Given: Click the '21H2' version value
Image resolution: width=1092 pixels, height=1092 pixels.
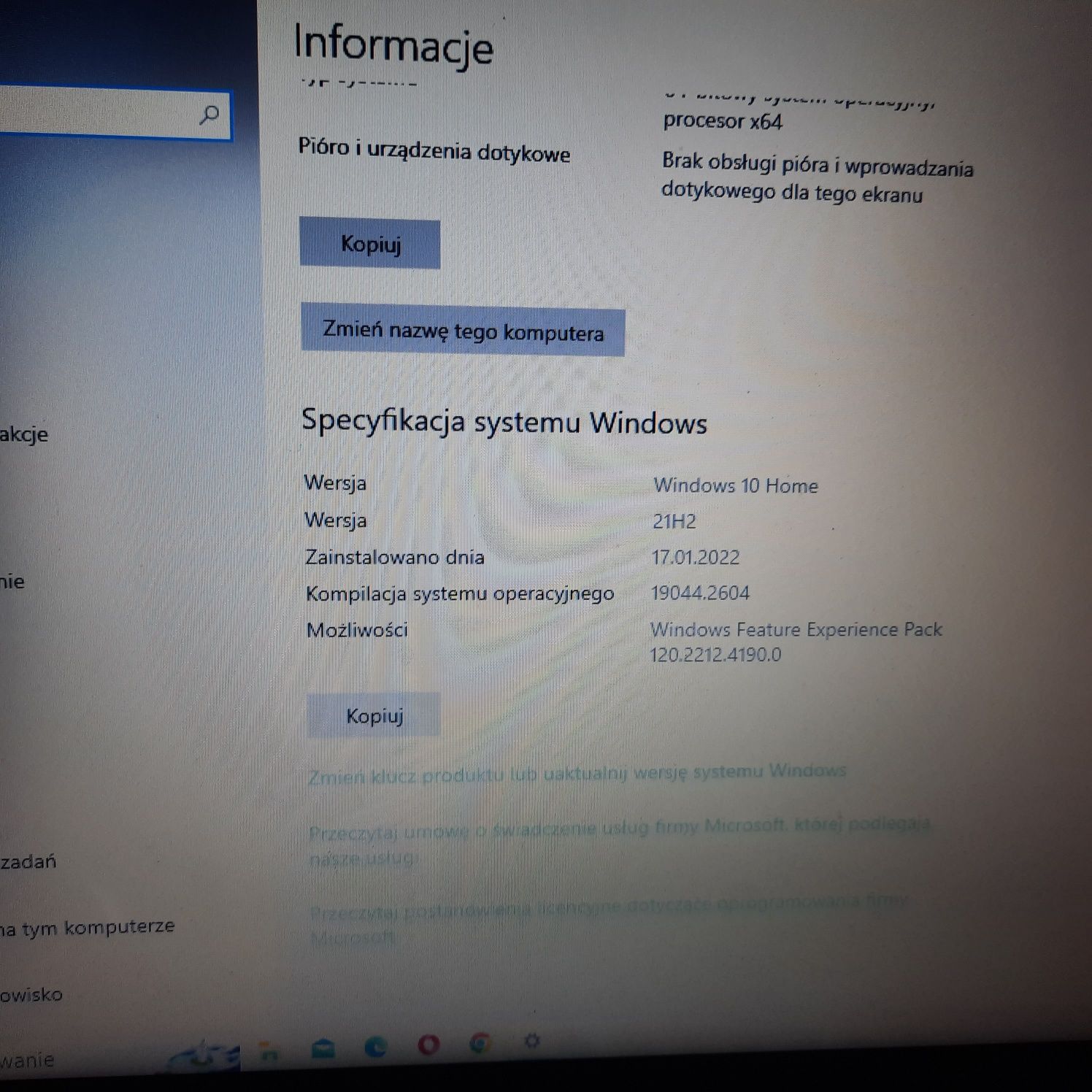Looking at the screenshot, I should (674, 521).
